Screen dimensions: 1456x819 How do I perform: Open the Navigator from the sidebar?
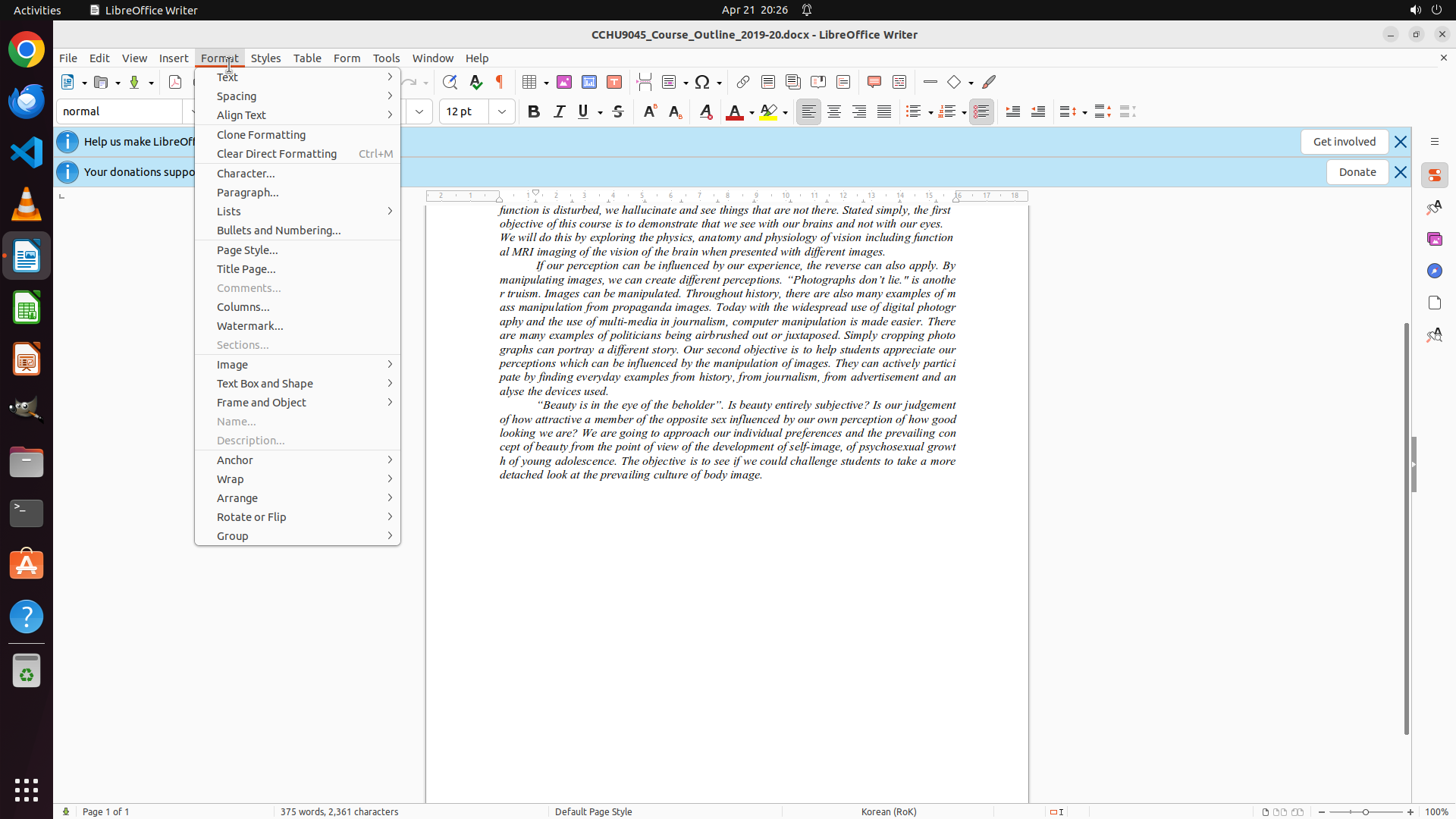(x=1434, y=271)
